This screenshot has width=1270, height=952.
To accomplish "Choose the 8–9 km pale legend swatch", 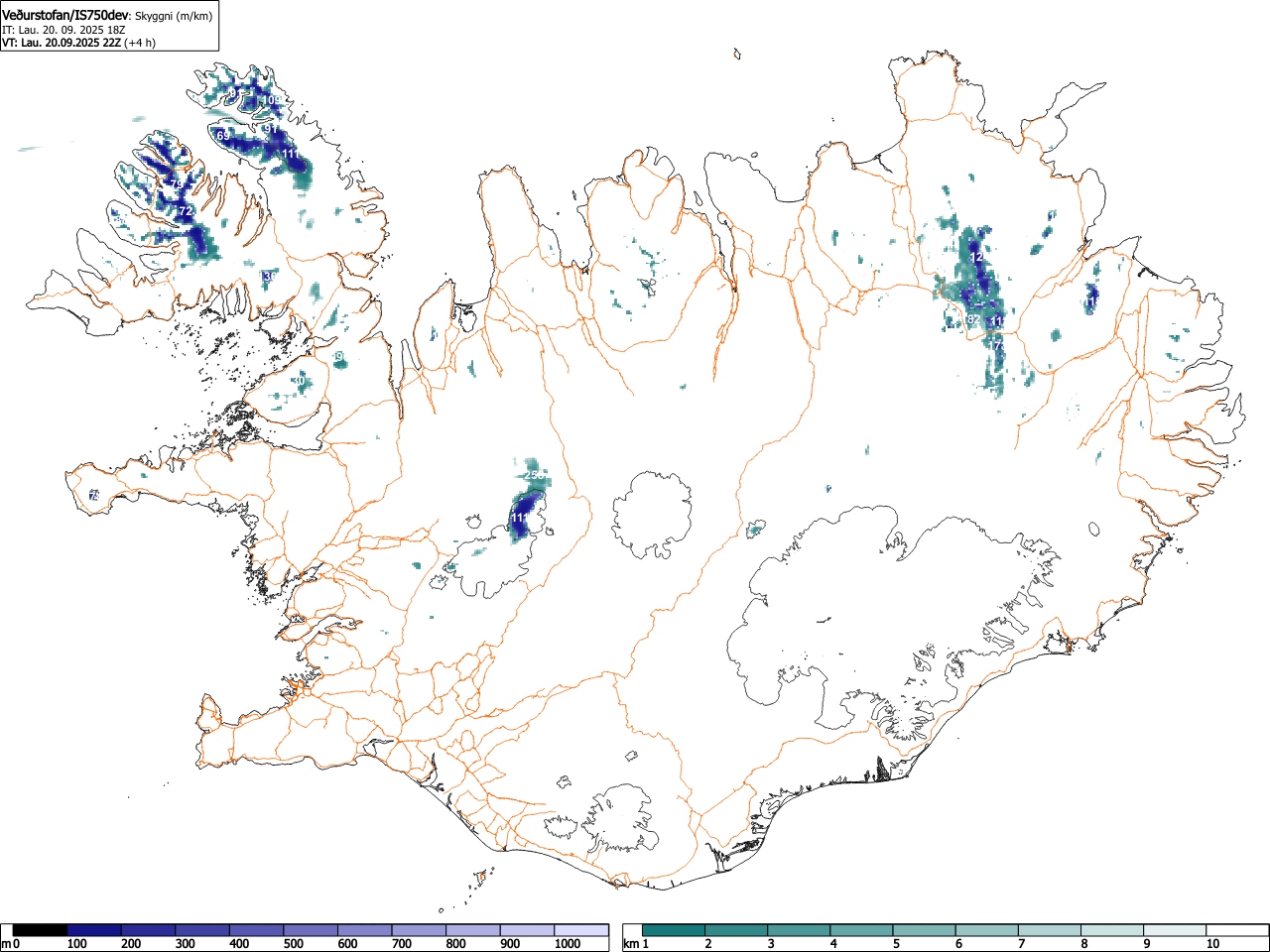I will coord(1112,930).
